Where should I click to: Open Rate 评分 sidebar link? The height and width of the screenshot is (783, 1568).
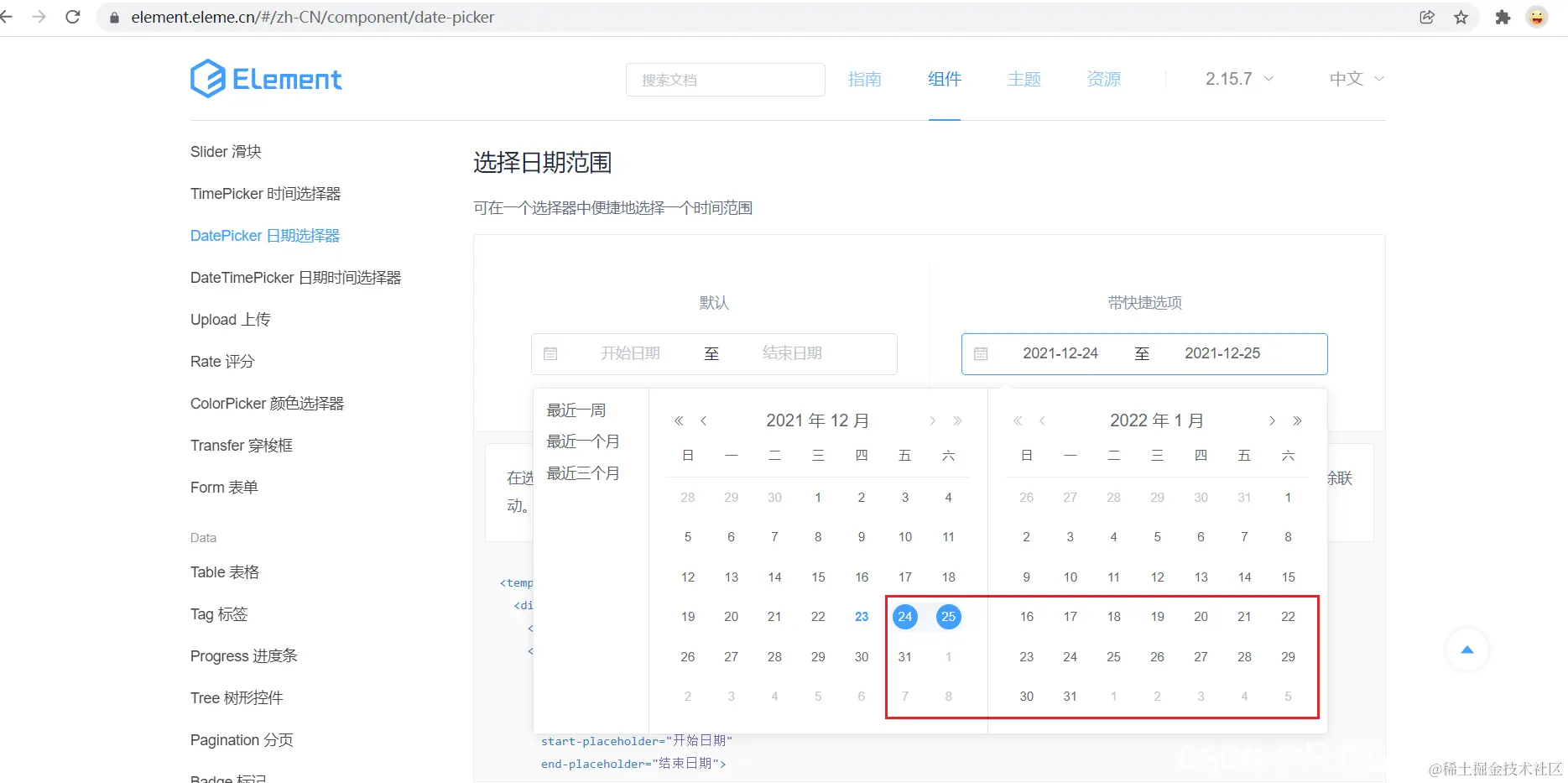coord(222,362)
